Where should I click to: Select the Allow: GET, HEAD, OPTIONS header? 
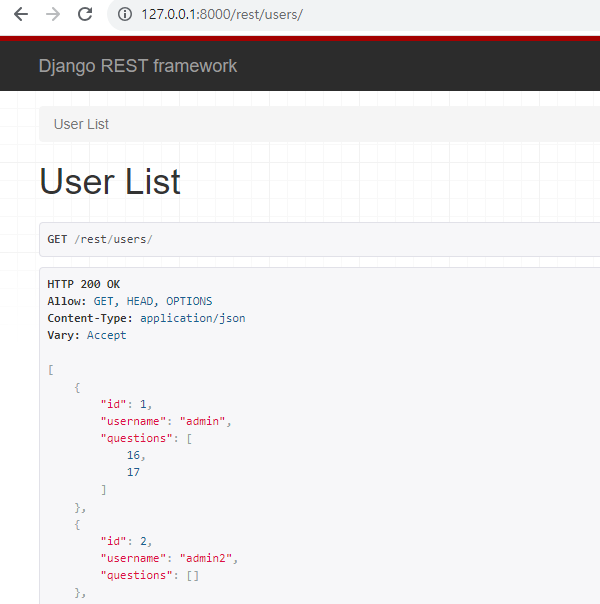[130, 301]
